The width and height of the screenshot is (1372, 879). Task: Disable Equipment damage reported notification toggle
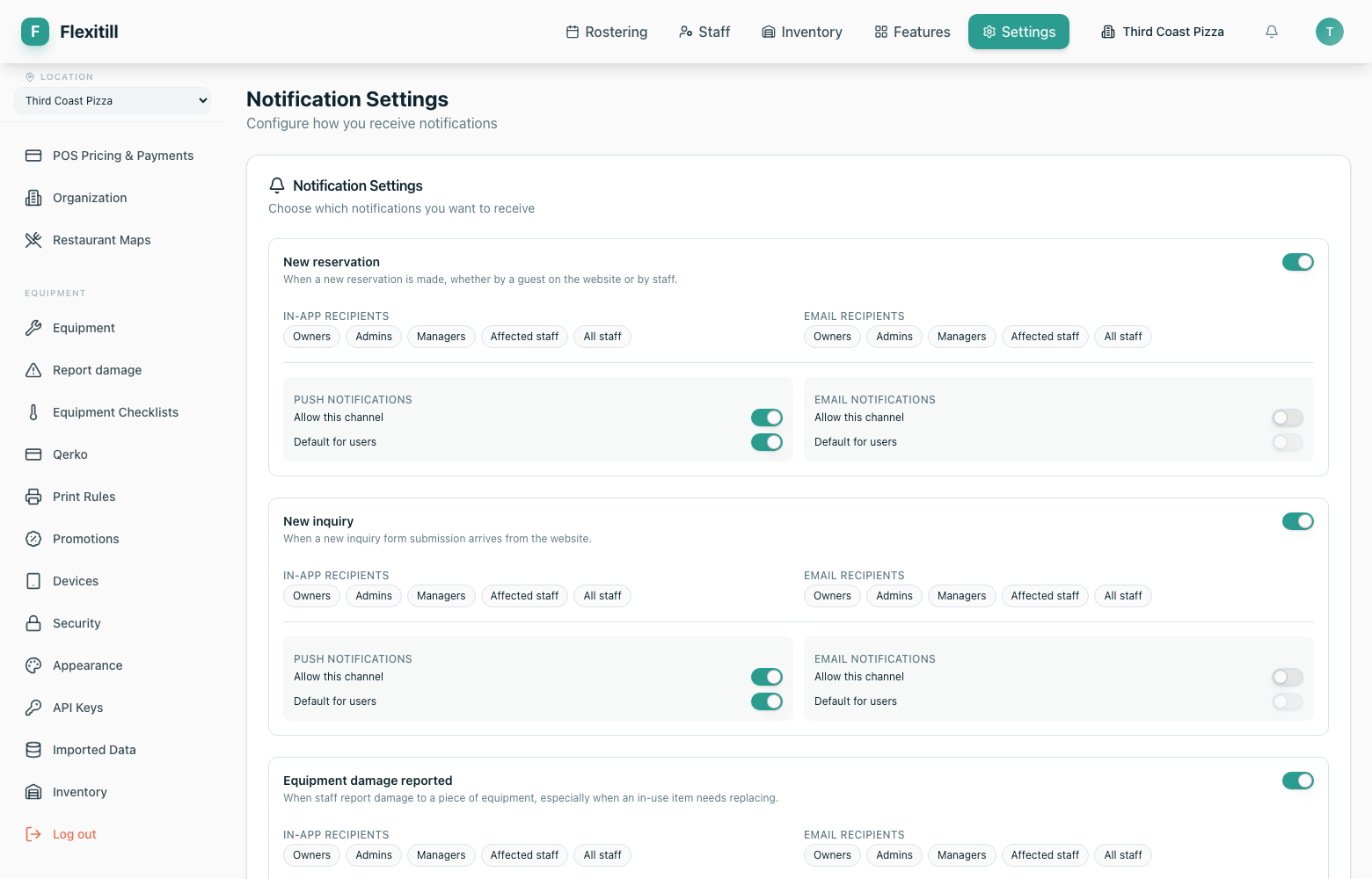click(1298, 781)
